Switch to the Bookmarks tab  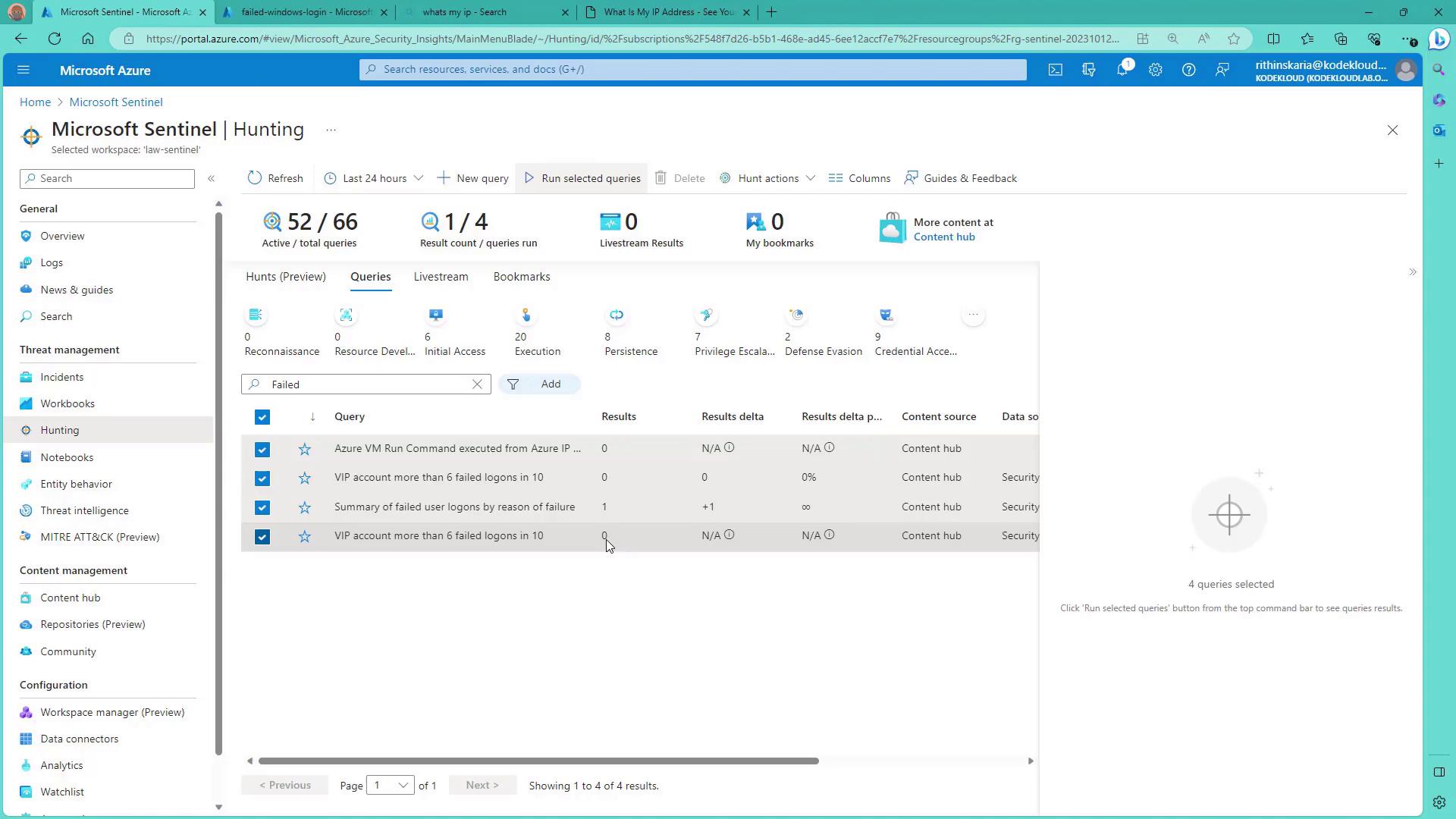coord(522,277)
